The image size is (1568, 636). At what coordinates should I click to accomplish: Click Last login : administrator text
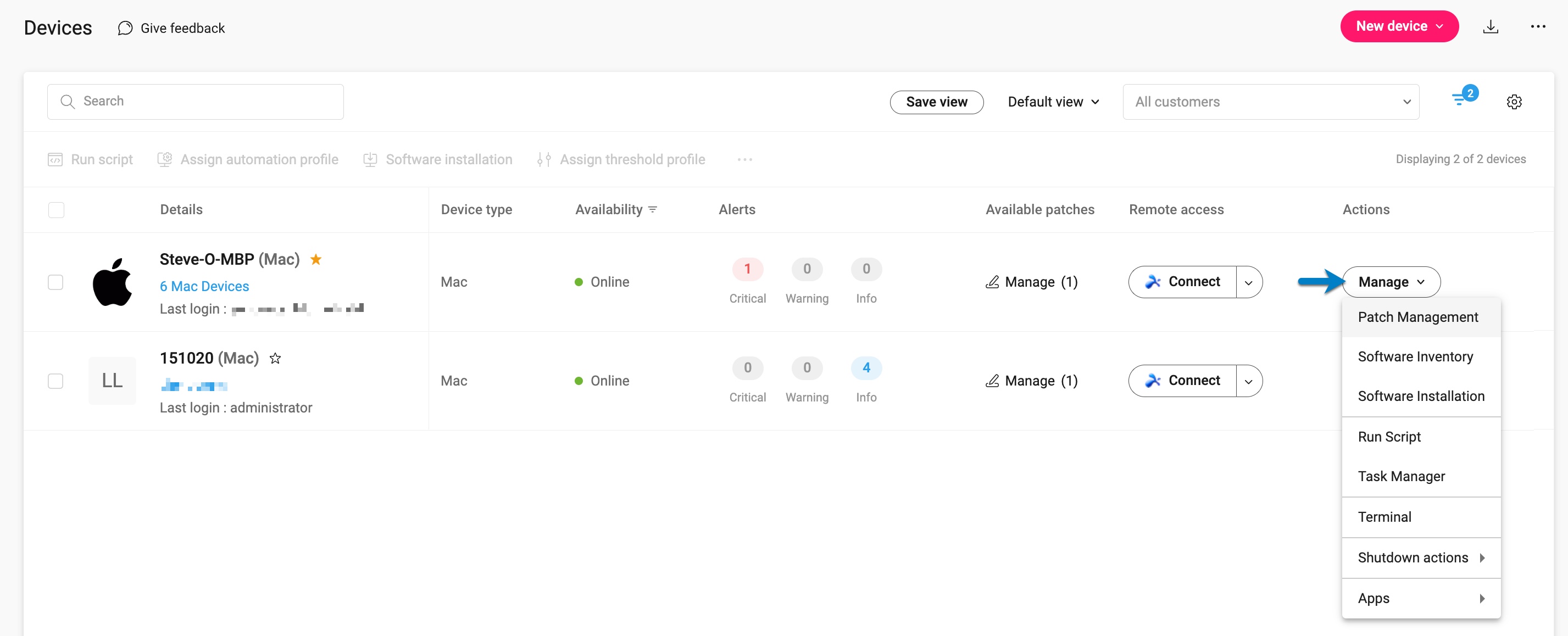236,408
